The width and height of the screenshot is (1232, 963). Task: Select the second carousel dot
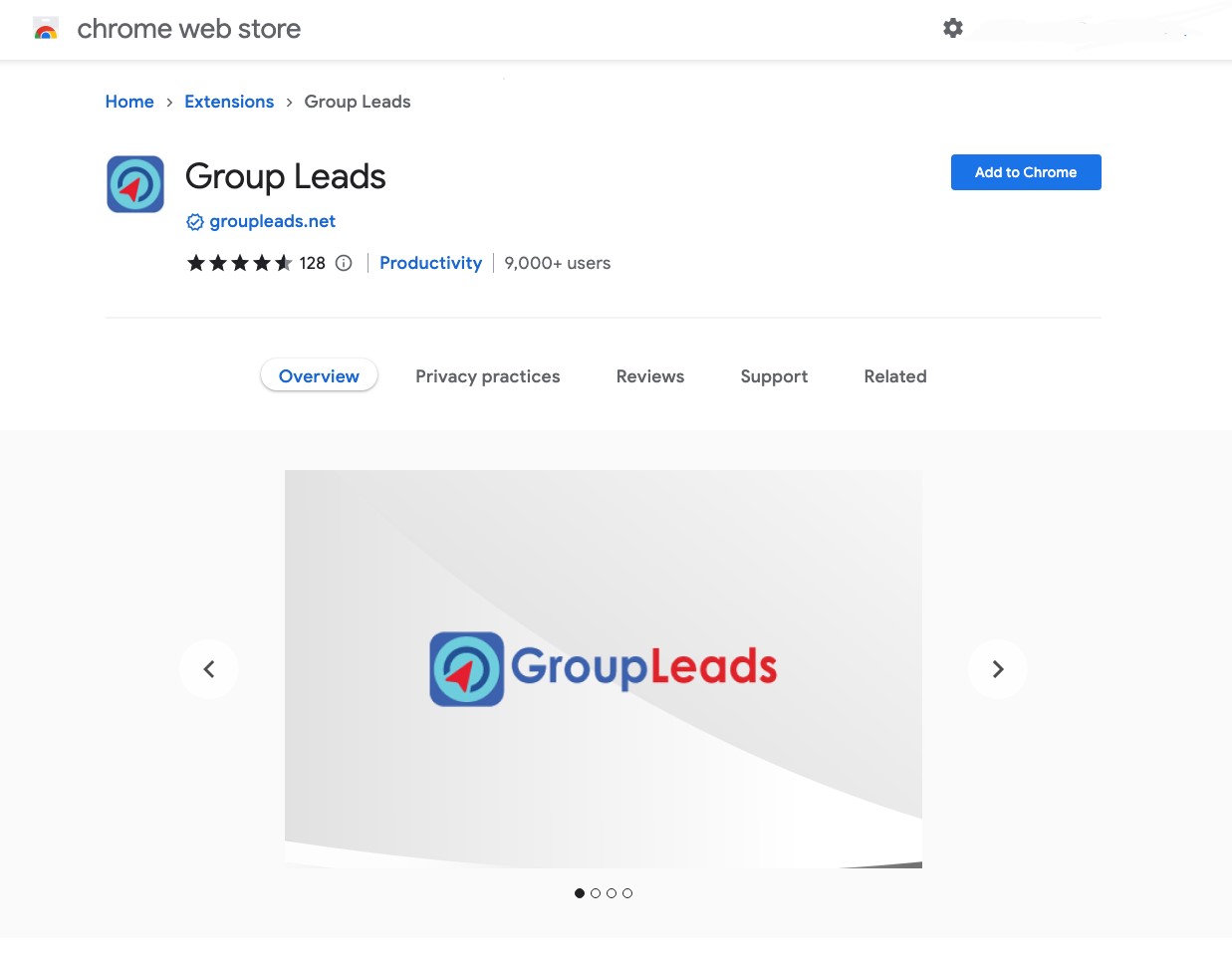[596, 893]
